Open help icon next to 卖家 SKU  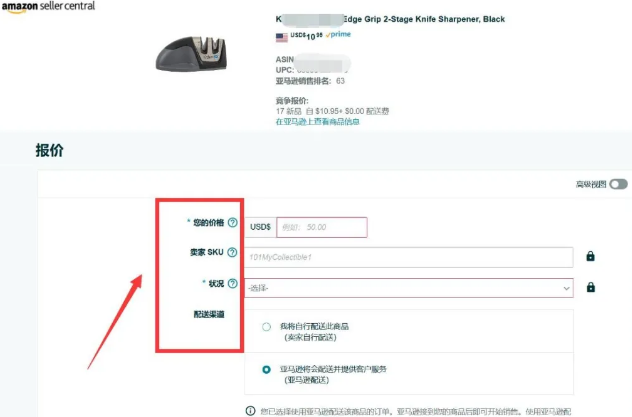point(232,252)
